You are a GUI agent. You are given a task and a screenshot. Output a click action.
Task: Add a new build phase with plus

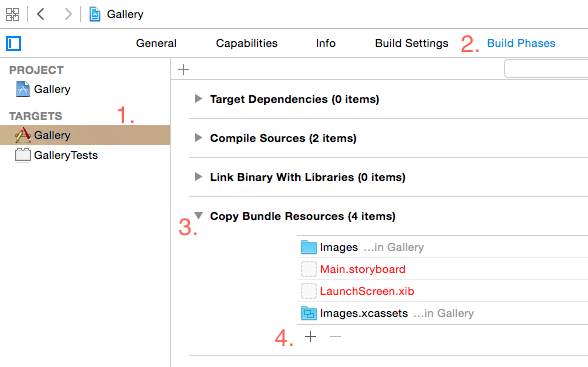[183, 69]
